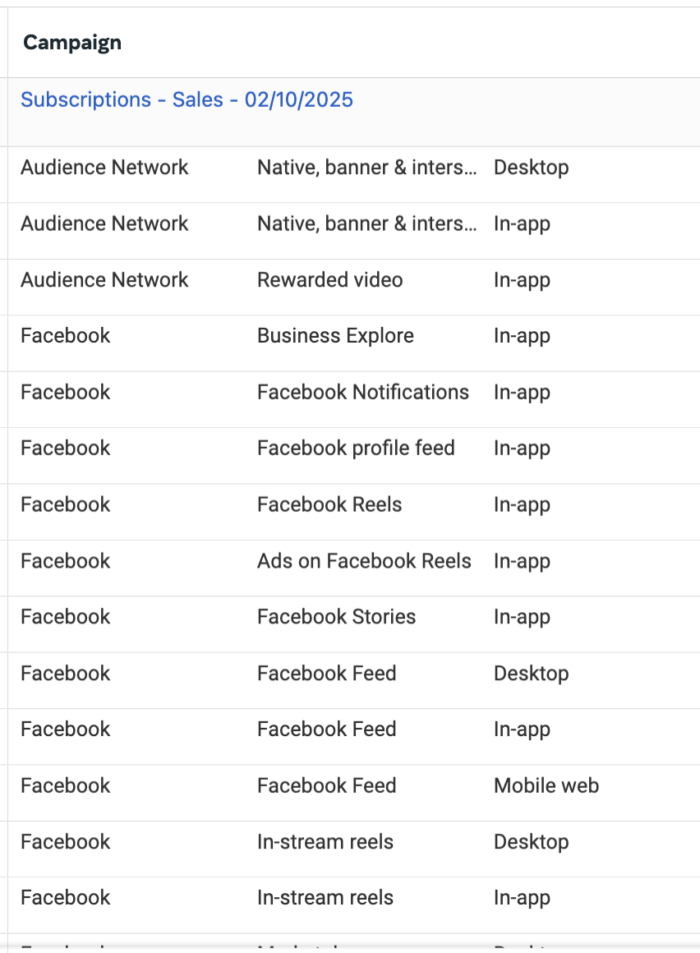Select In-app cell in Facebook Stories row
This screenshot has height=953, width=700.
pos(522,618)
